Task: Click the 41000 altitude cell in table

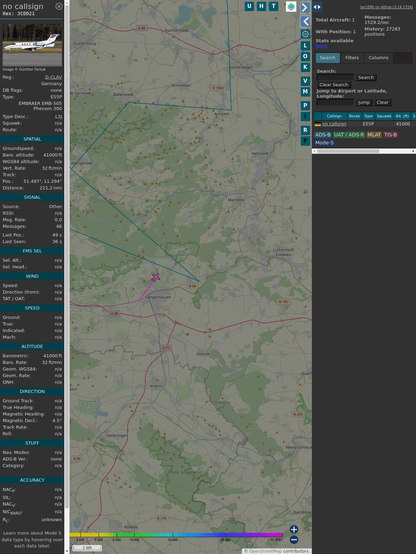Action: (403, 124)
